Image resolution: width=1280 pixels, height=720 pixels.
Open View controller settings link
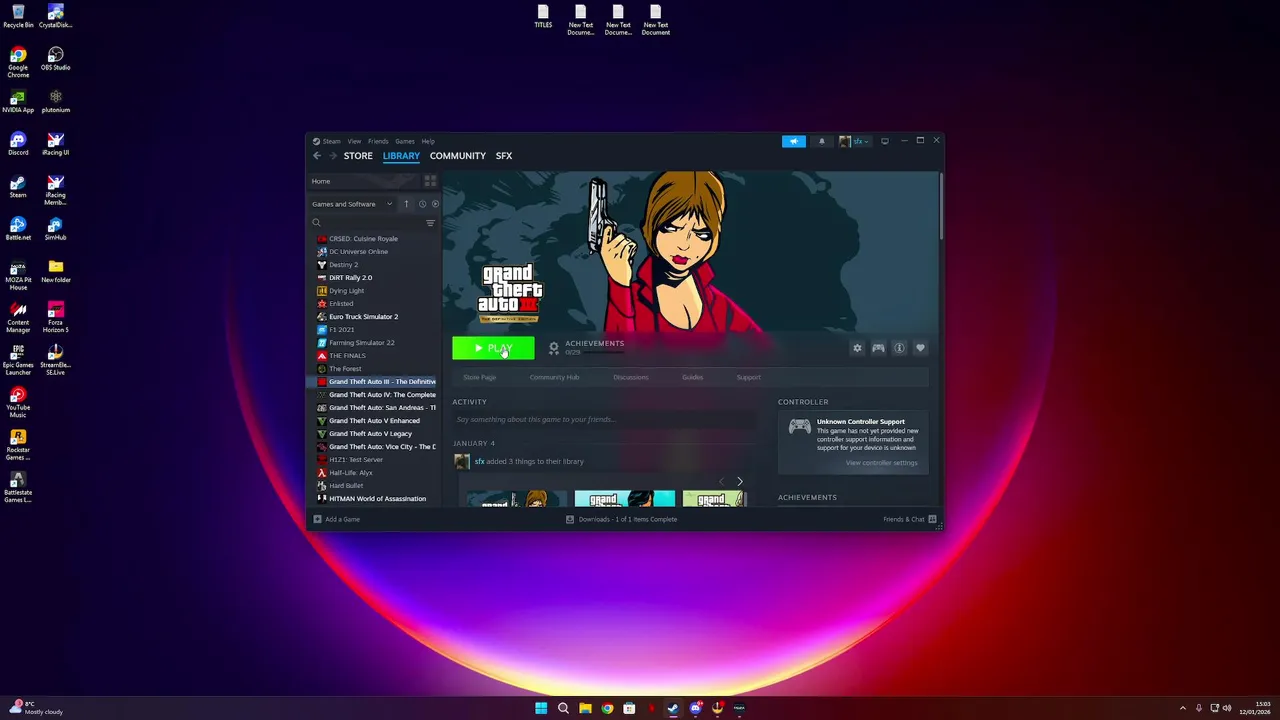tap(881, 463)
